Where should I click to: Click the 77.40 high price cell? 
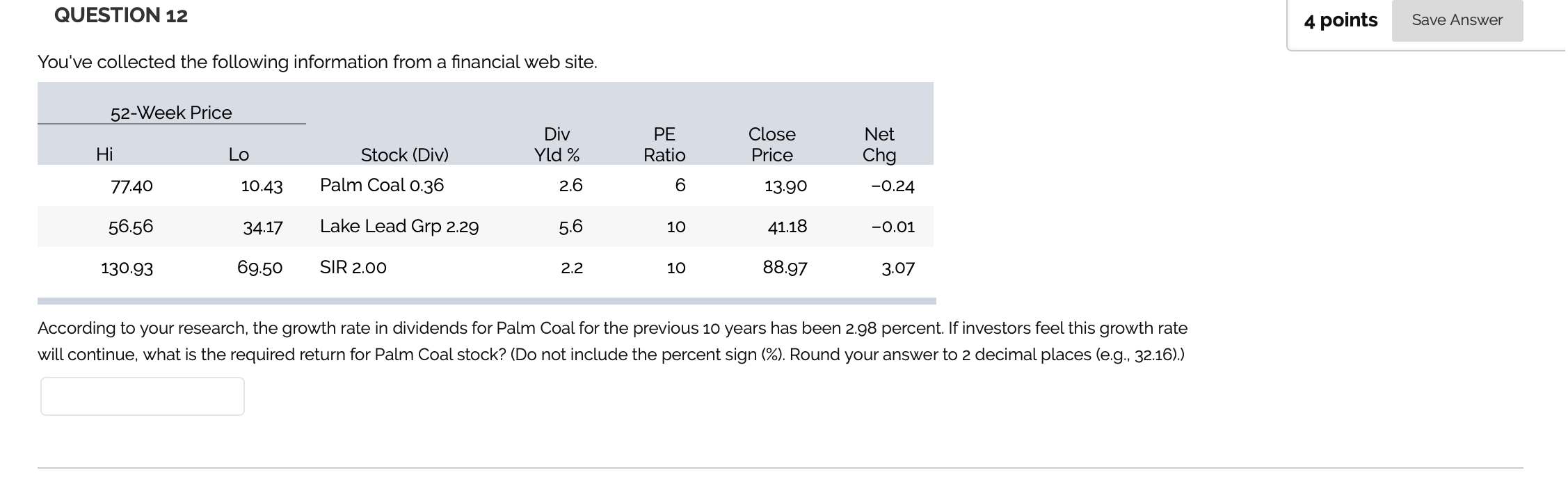[131, 186]
